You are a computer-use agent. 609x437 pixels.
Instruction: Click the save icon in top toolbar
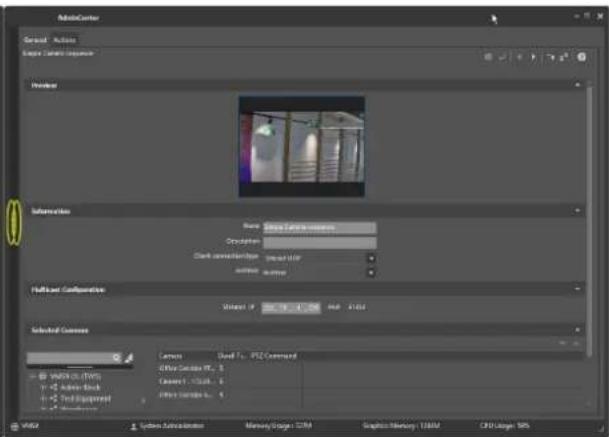[488, 57]
